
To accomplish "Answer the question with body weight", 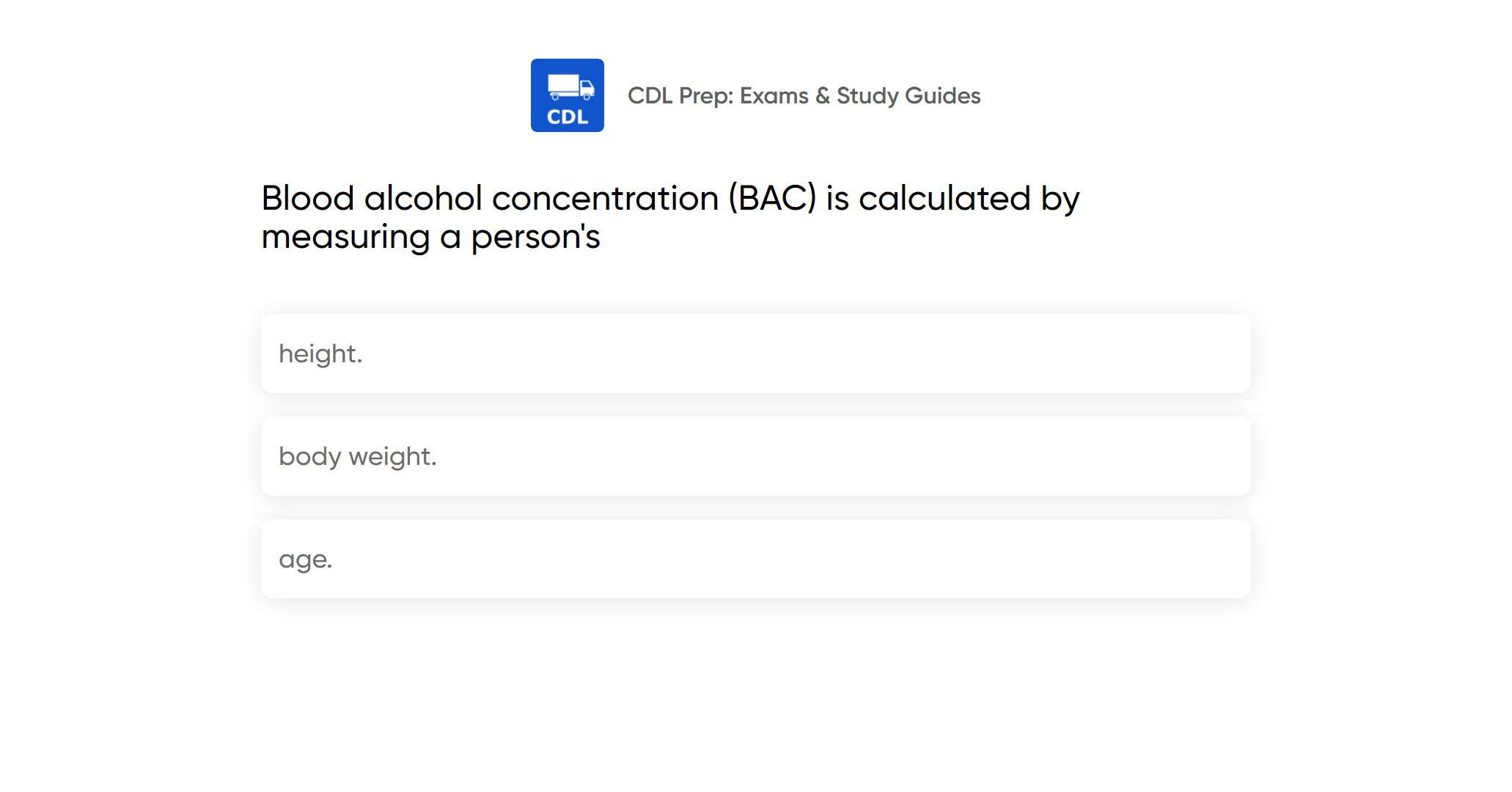I will (358, 456).
